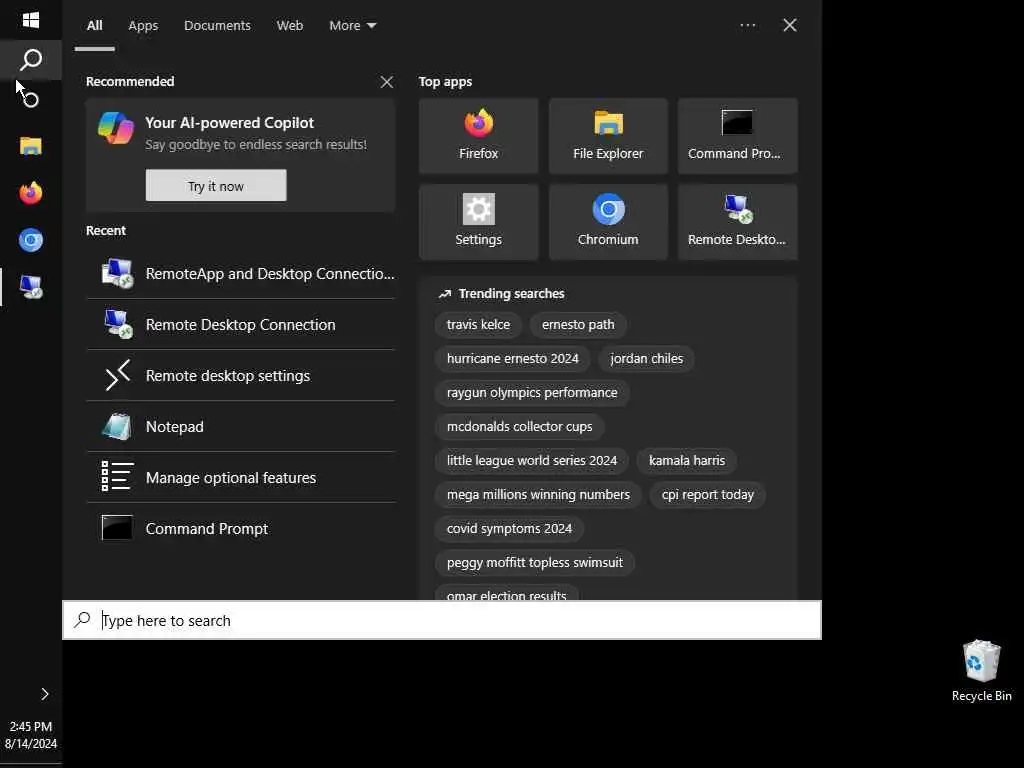This screenshot has width=1024, height=768.
Task: Search trending little league world series 2024
Action: click(x=532, y=460)
